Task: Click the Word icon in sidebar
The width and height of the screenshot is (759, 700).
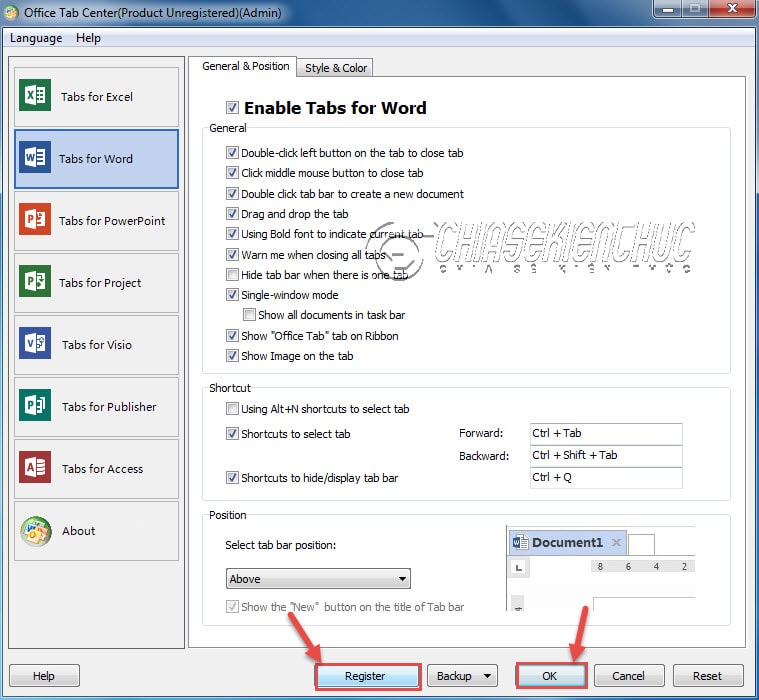Action: 35,157
